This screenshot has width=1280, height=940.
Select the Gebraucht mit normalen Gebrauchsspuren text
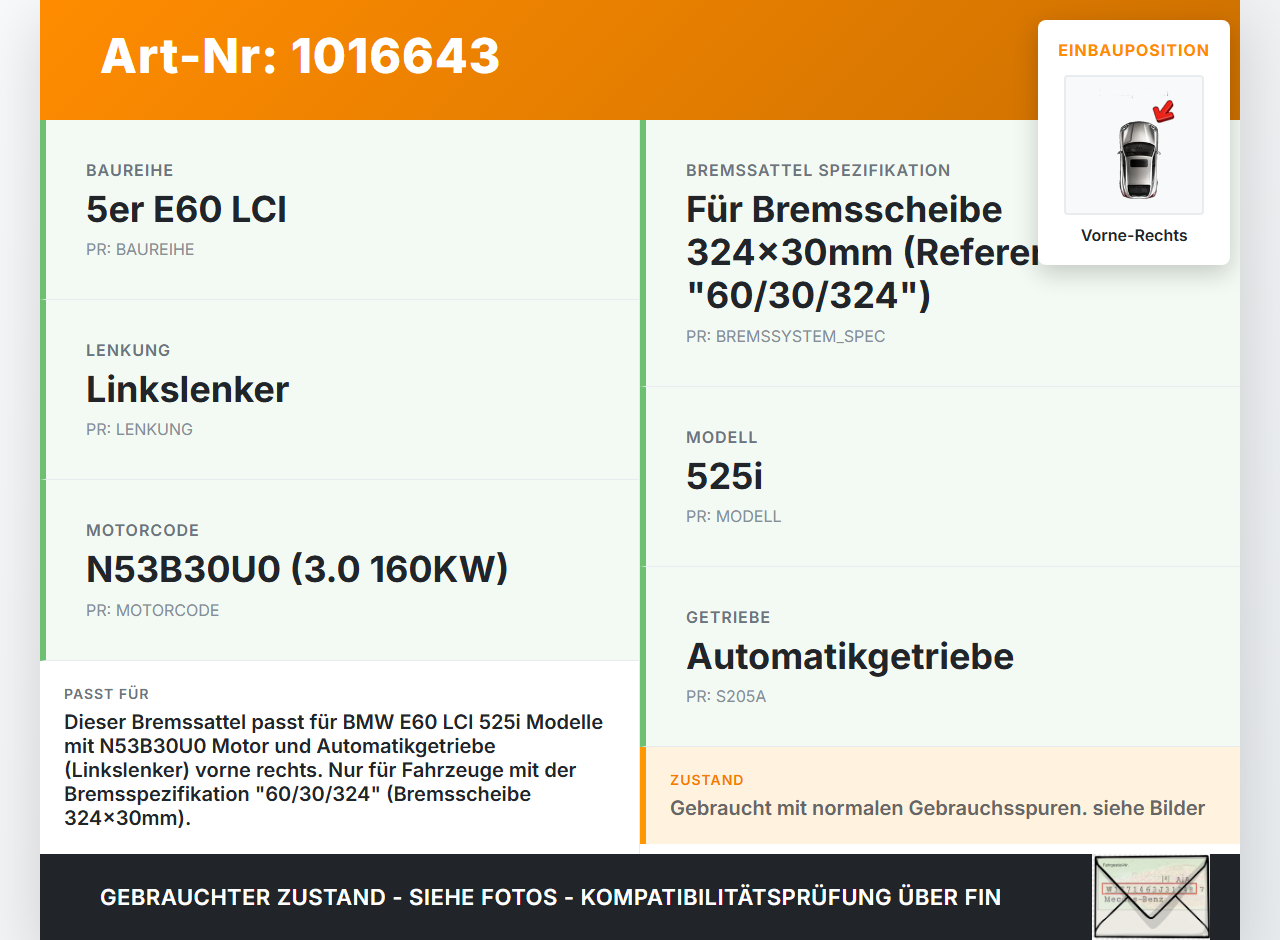pyautogui.click(x=937, y=808)
